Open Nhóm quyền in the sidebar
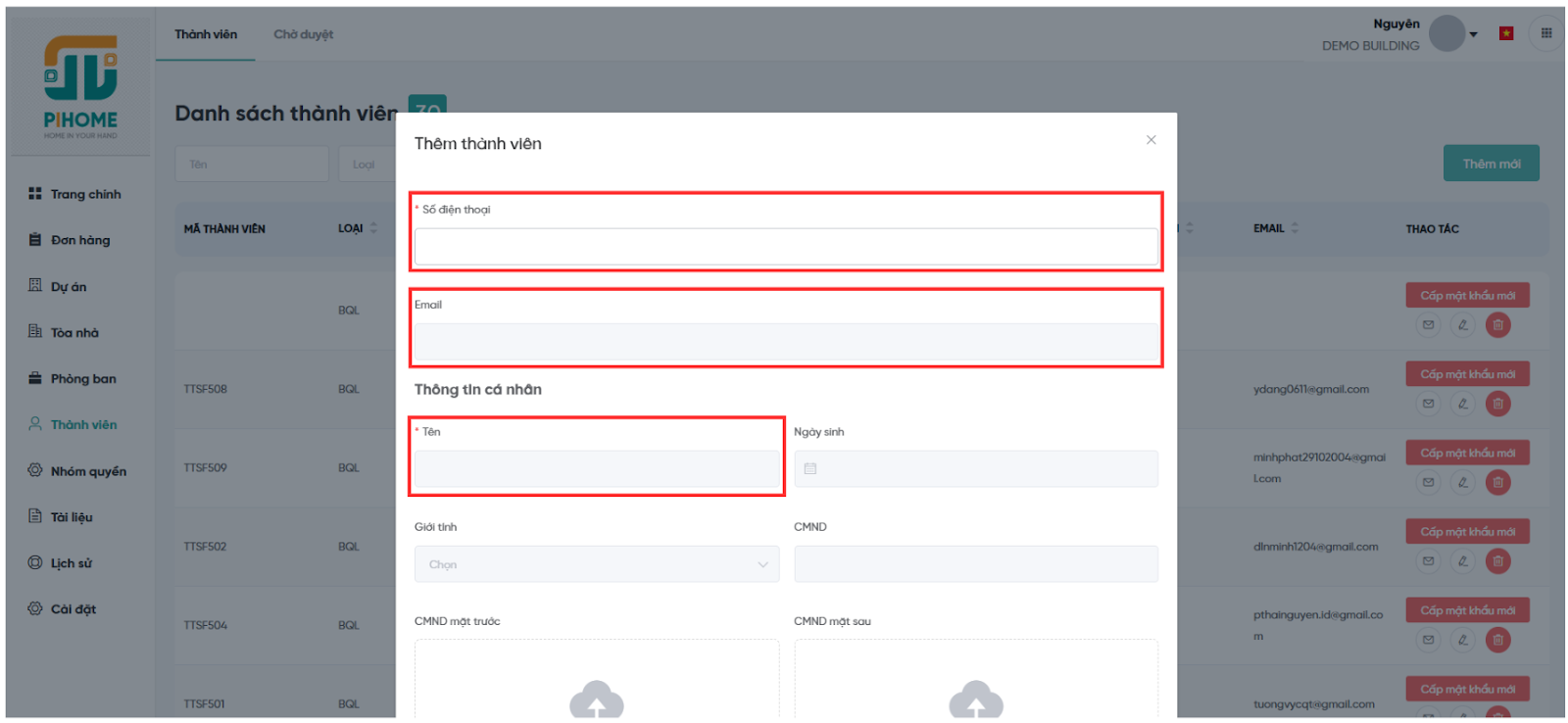Screen dimensions: 1568x723 pos(88,471)
